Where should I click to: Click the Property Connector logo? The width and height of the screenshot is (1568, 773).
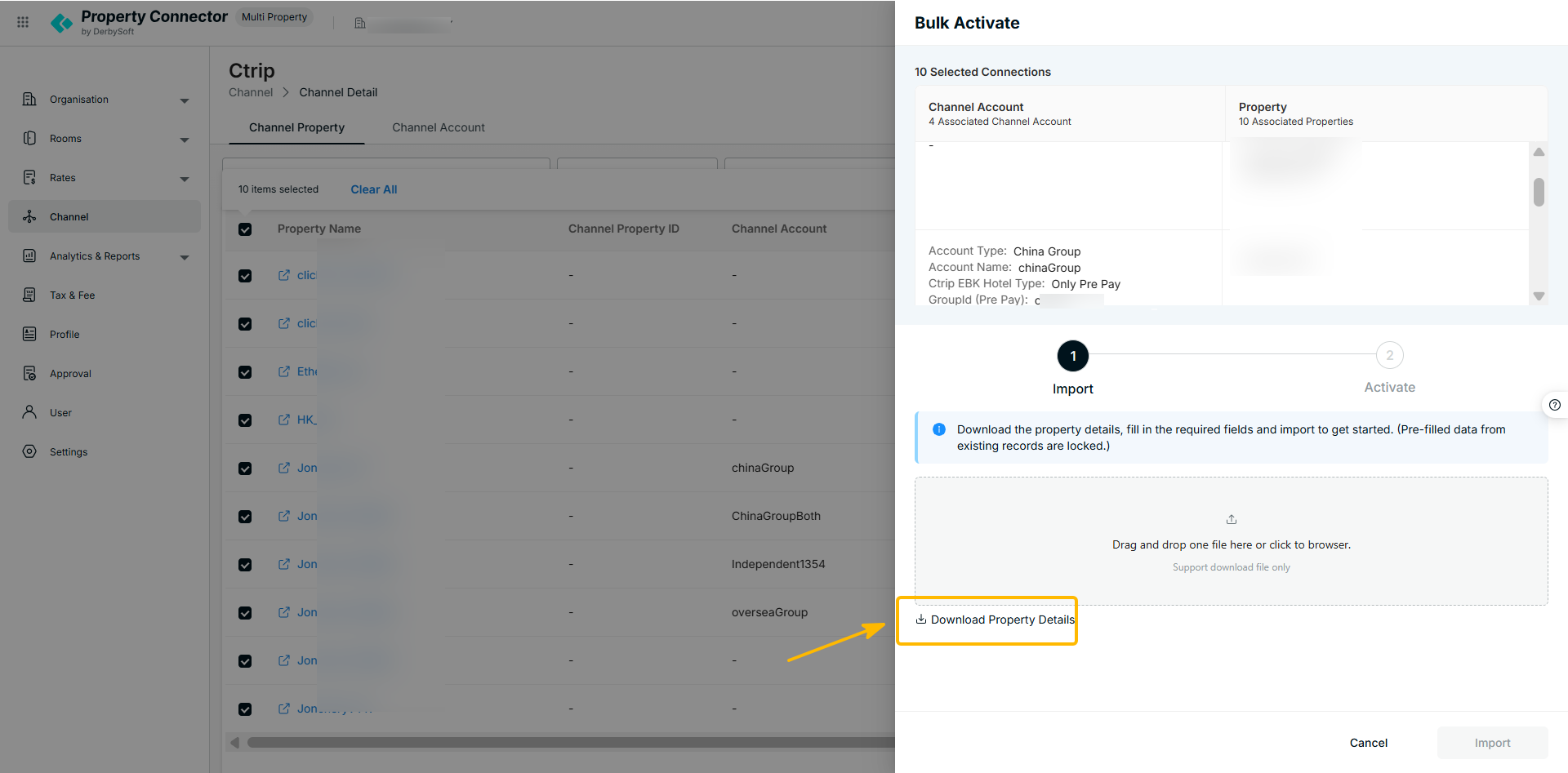[x=61, y=23]
